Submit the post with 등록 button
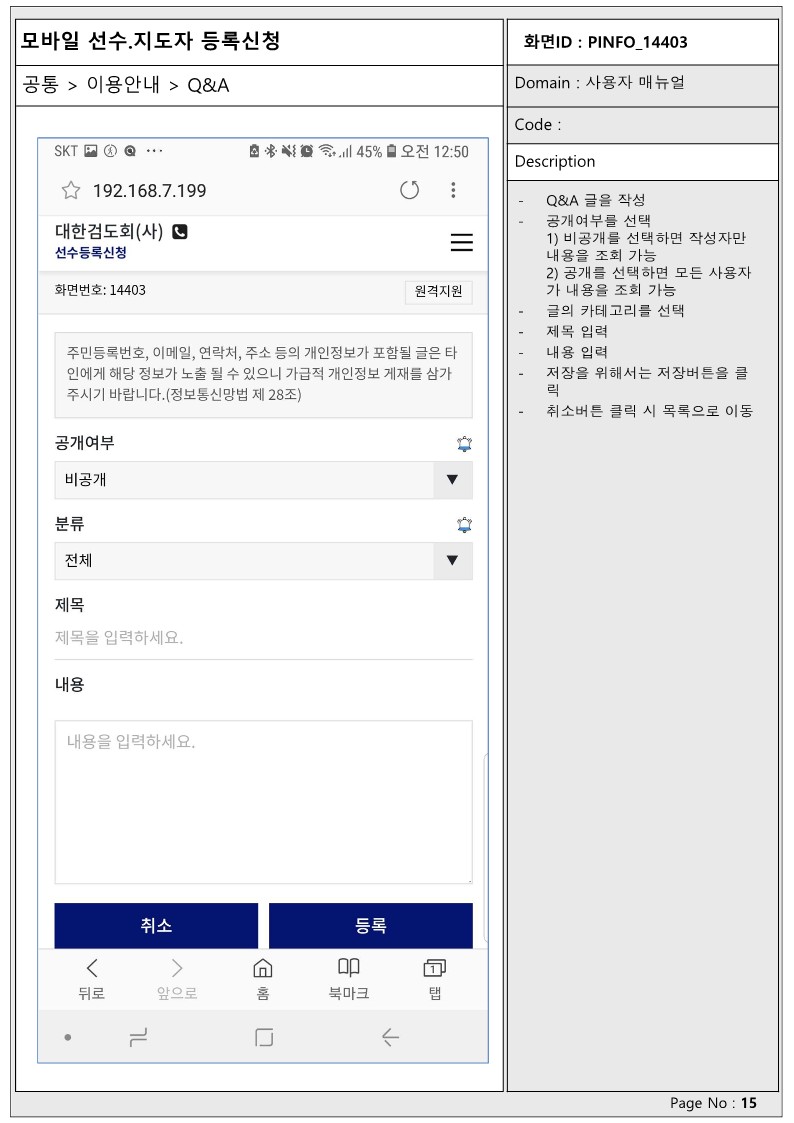The image size is (794, 1123). (371, 925)
